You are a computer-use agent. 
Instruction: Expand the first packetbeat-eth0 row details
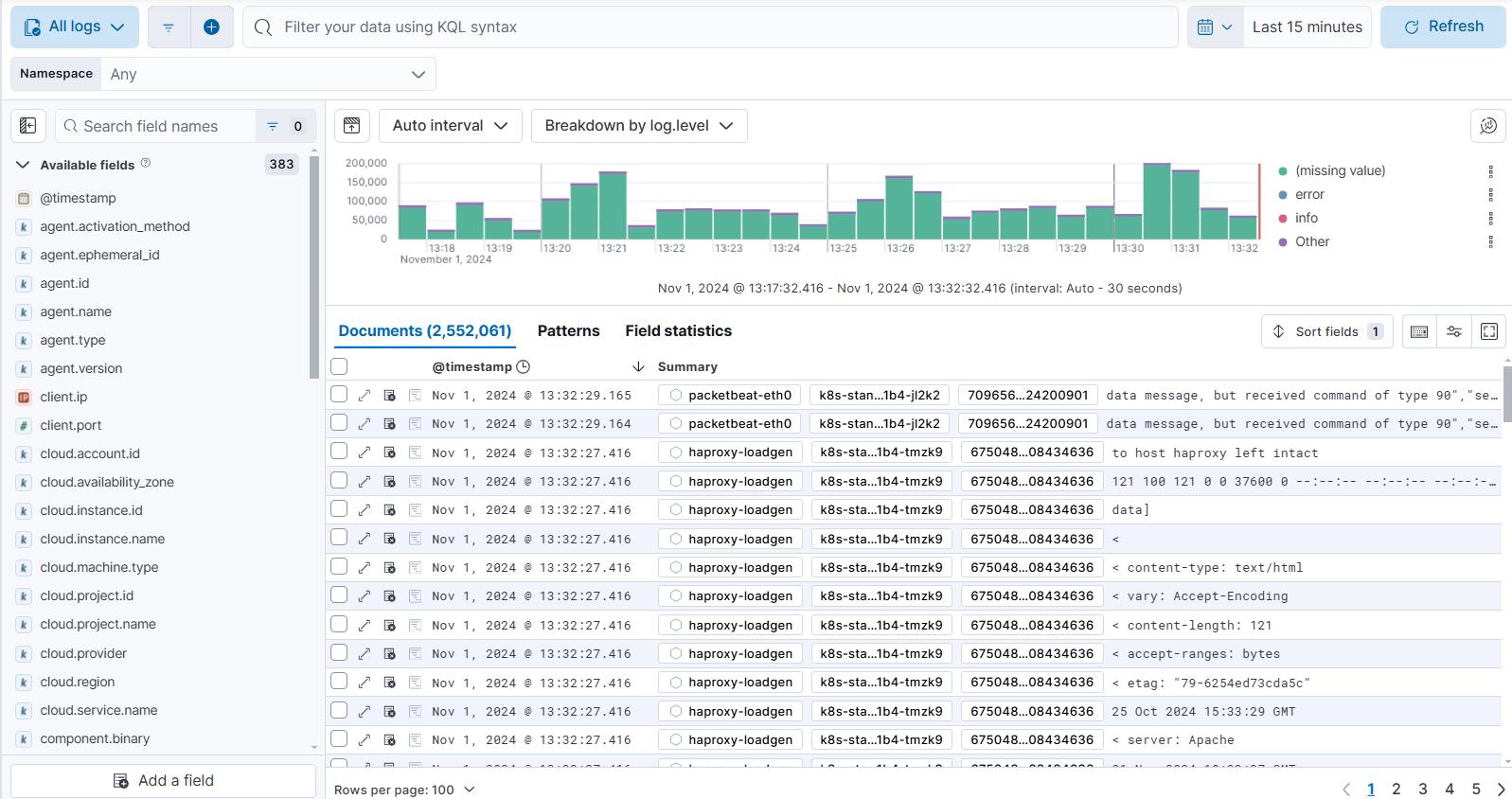(x=365, y=396)
